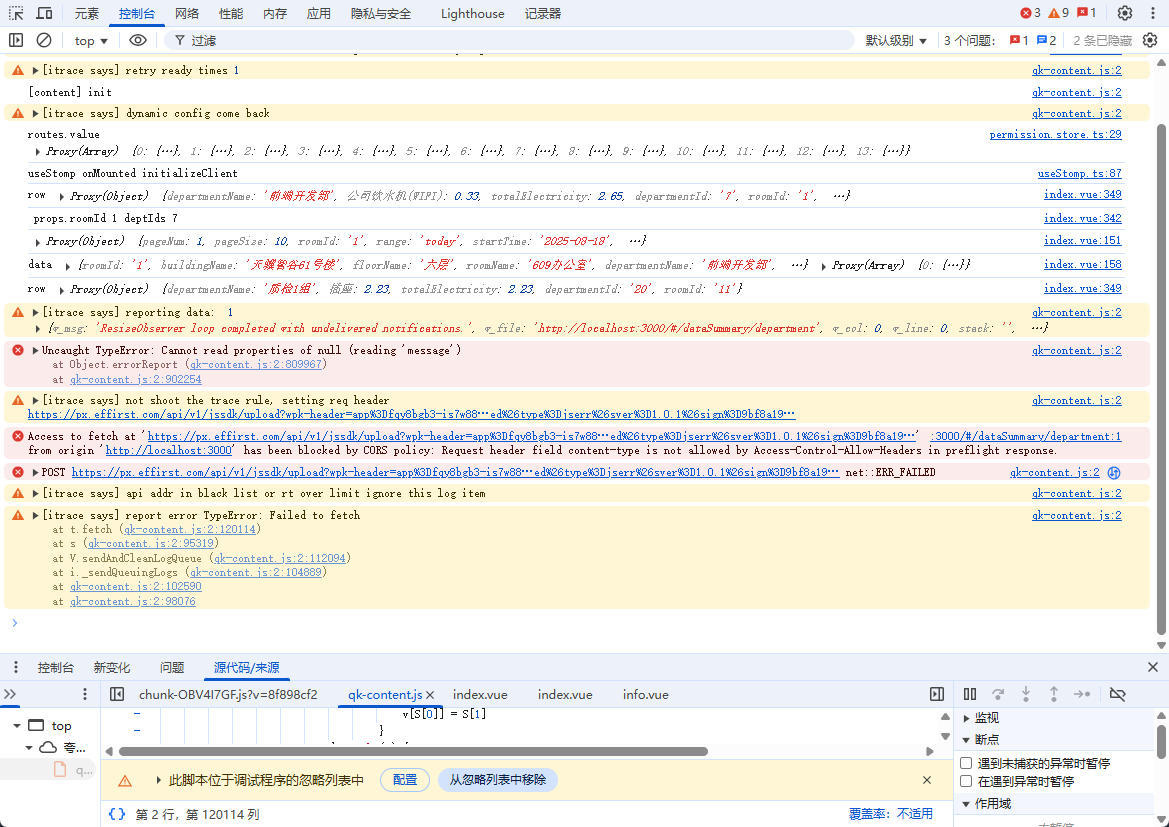Collapse the Scope section
The height and width of the screenshot is (827, 1169).
click(967, 804)
